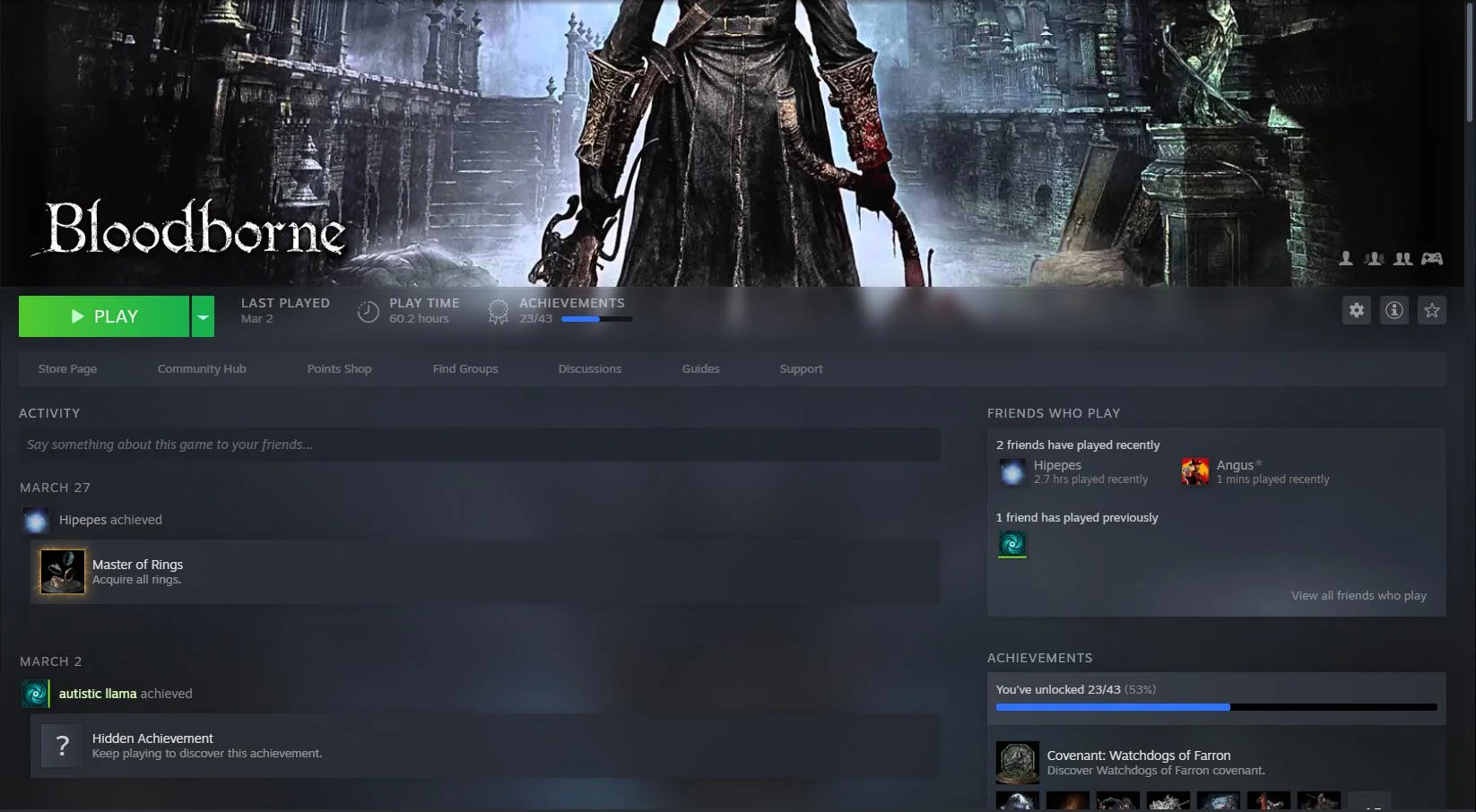1476x812 pixels.
Task: Click the play time clock icon
Action: coord(368,311)
